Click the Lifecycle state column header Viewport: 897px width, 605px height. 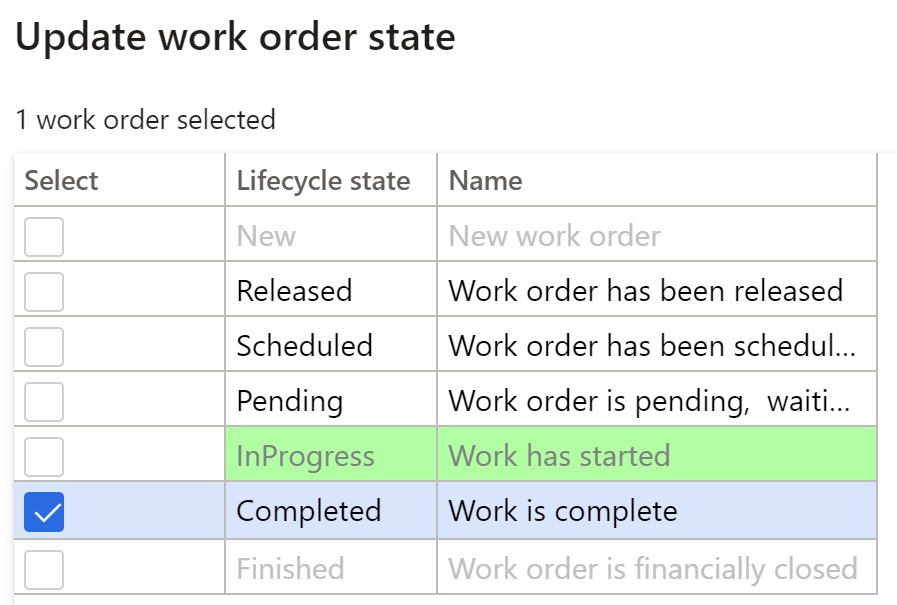pos(331,180)
